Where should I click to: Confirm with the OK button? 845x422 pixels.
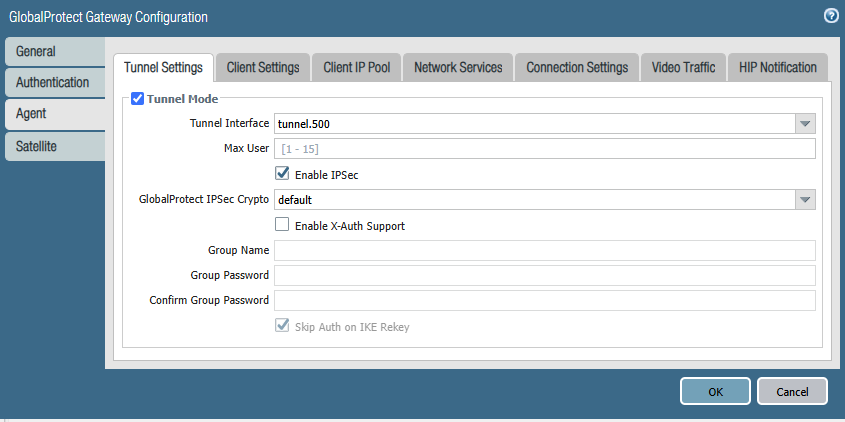click(715, 391)
